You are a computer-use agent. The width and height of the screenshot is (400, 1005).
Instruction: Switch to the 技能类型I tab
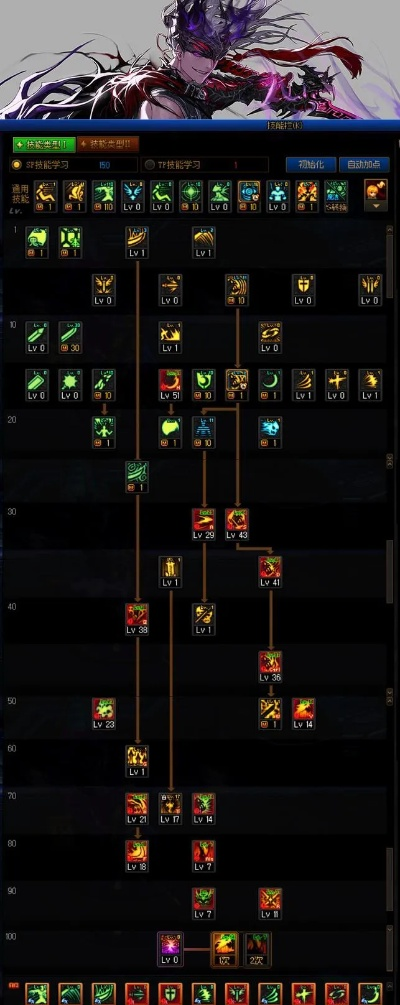pyautogui.click(x=45, y=144)
